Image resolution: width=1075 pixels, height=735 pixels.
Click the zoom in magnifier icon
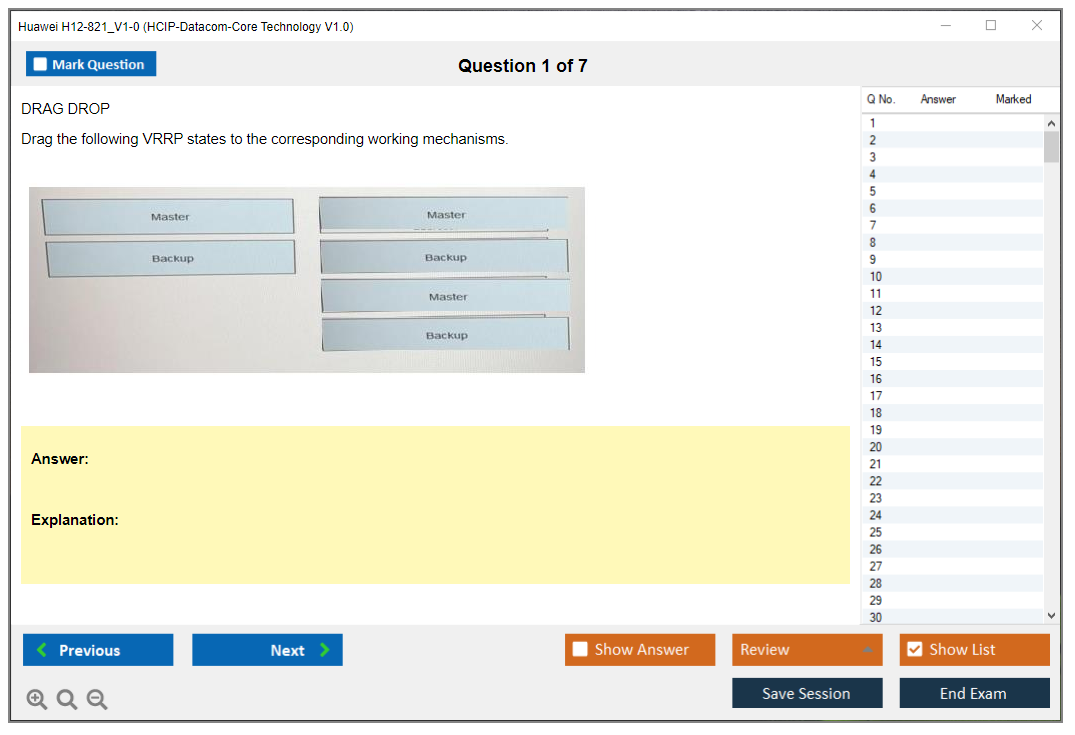pyautogui.click(x=37, y=700)
